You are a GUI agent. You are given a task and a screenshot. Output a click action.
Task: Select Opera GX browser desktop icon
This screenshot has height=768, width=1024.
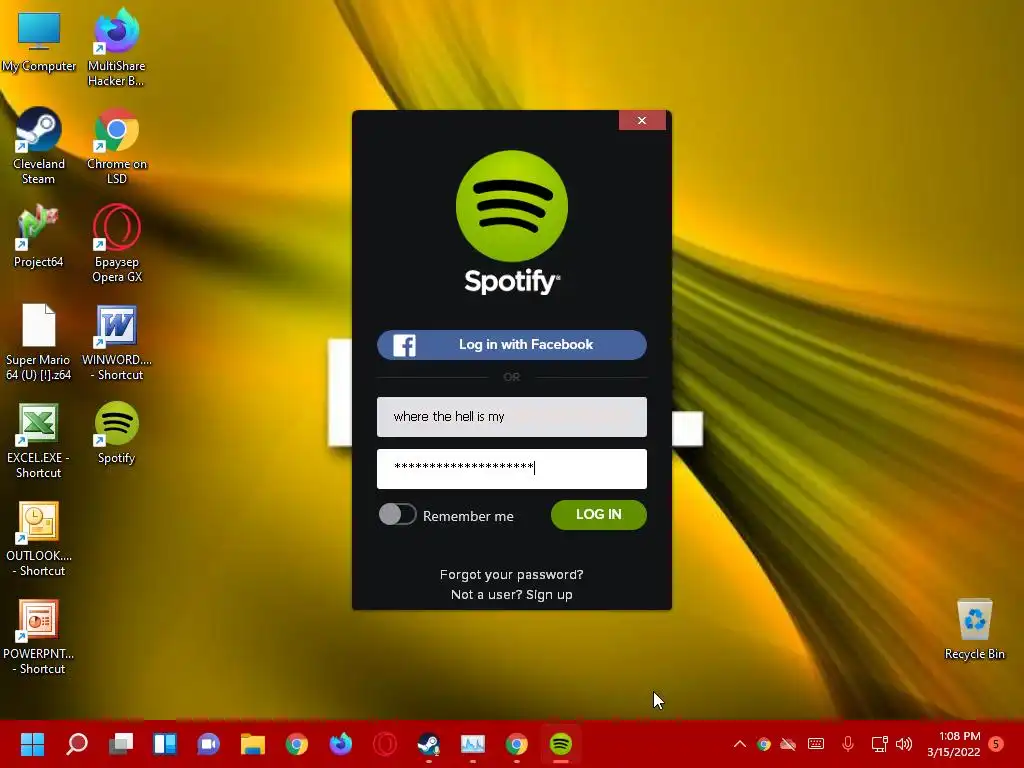pos(117,243)
